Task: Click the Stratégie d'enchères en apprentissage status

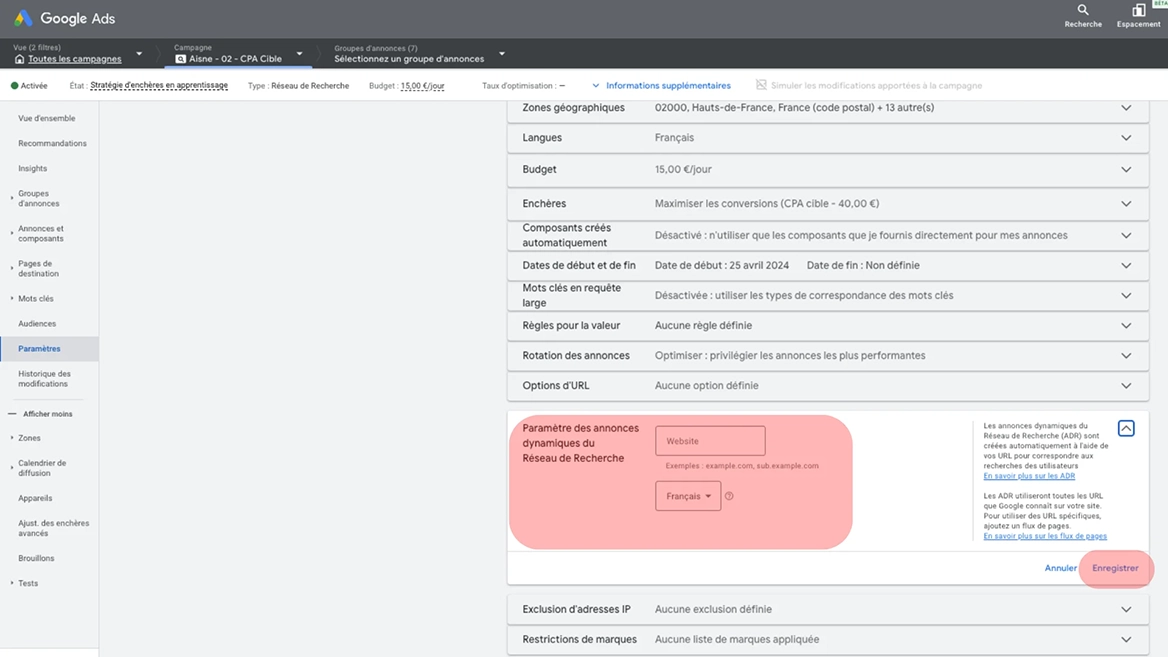Action: (x=159, y=86)
